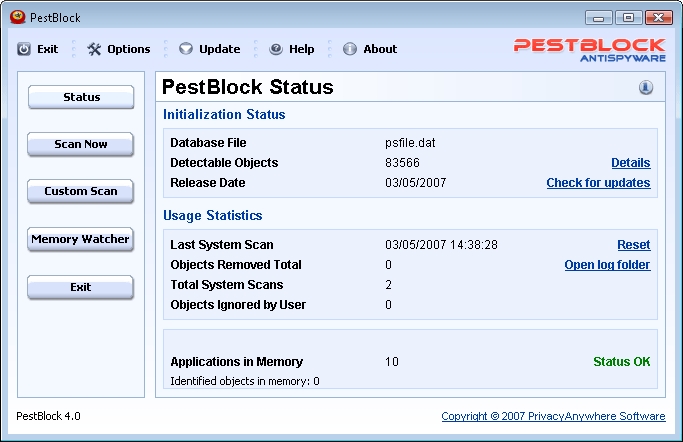The width and height of the screenshot is (683, 442).
Task: Launch the Memory Watcher
Action: [x=81, y=239]
